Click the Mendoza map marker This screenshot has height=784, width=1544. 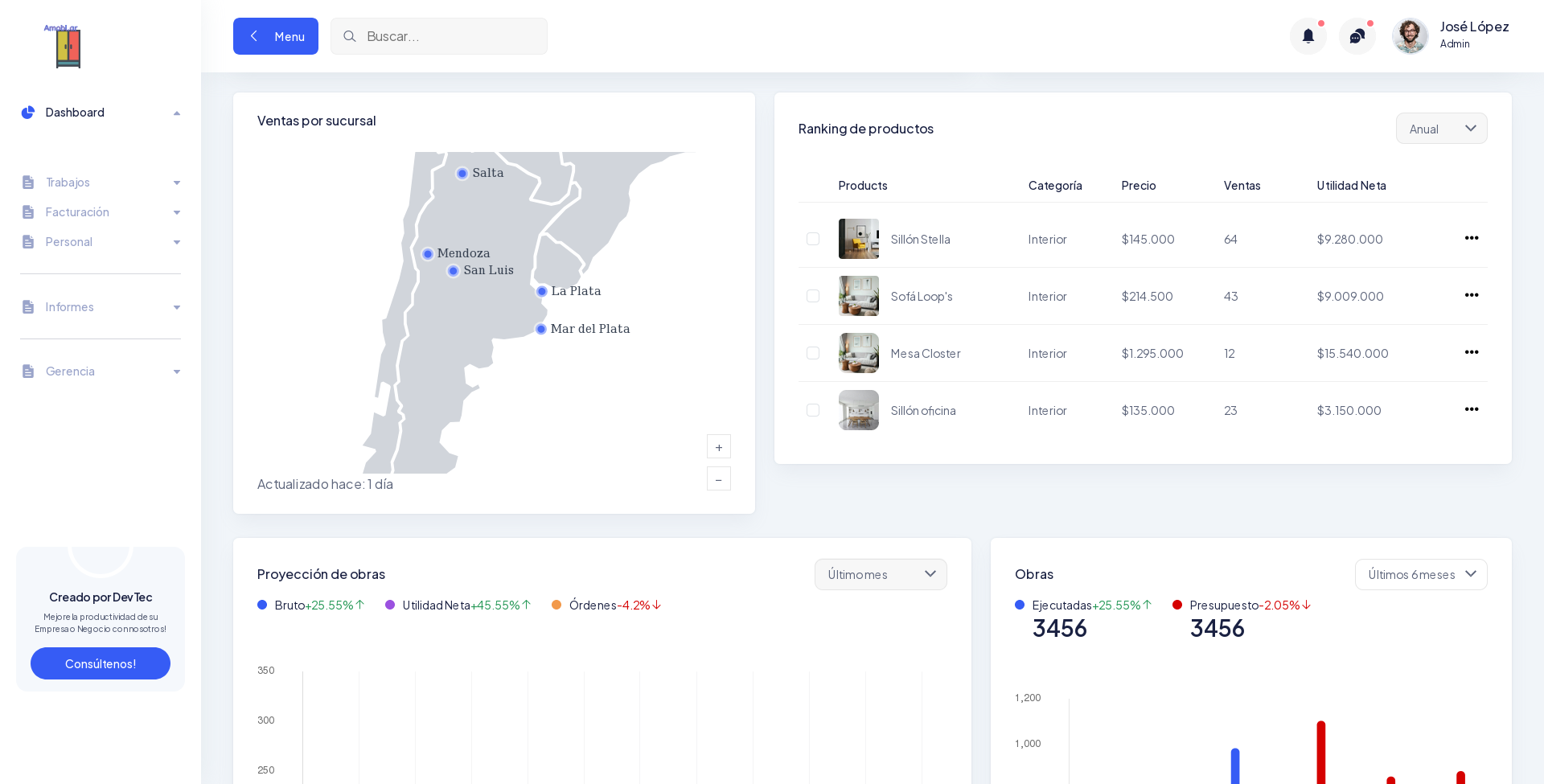click(x=428, y=254)
